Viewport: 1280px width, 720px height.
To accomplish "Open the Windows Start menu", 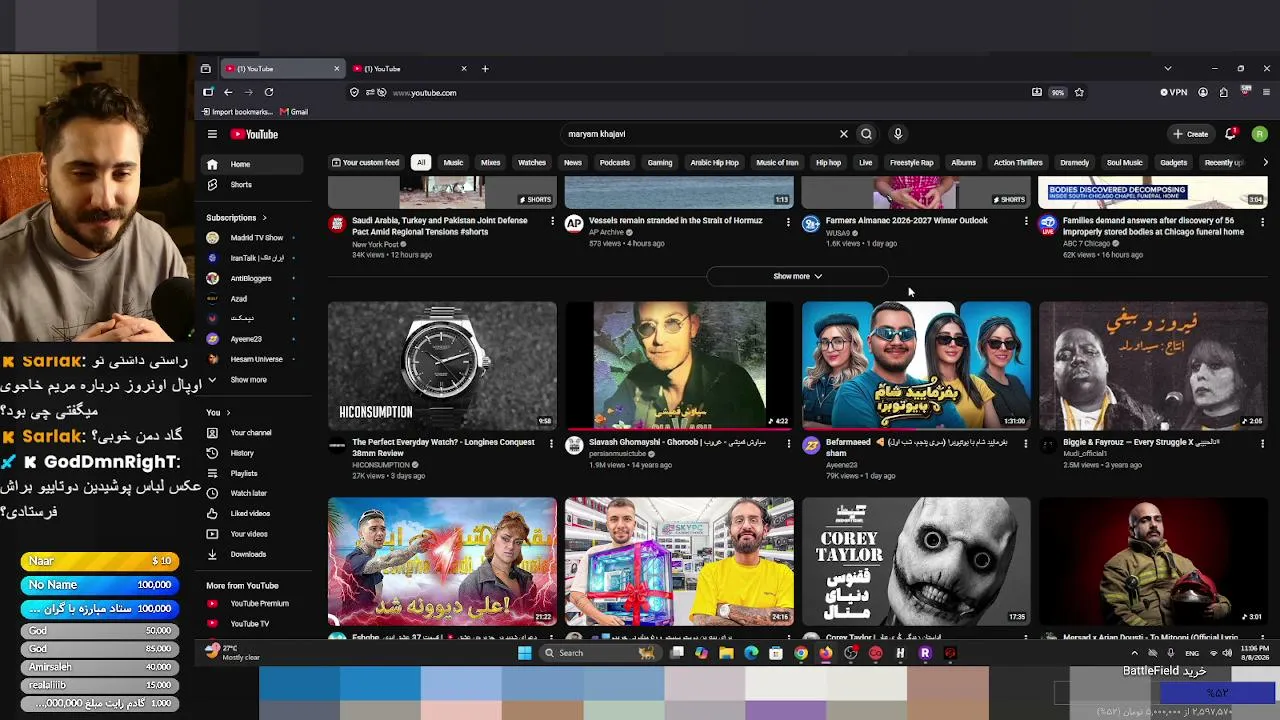I will [524, 653].
